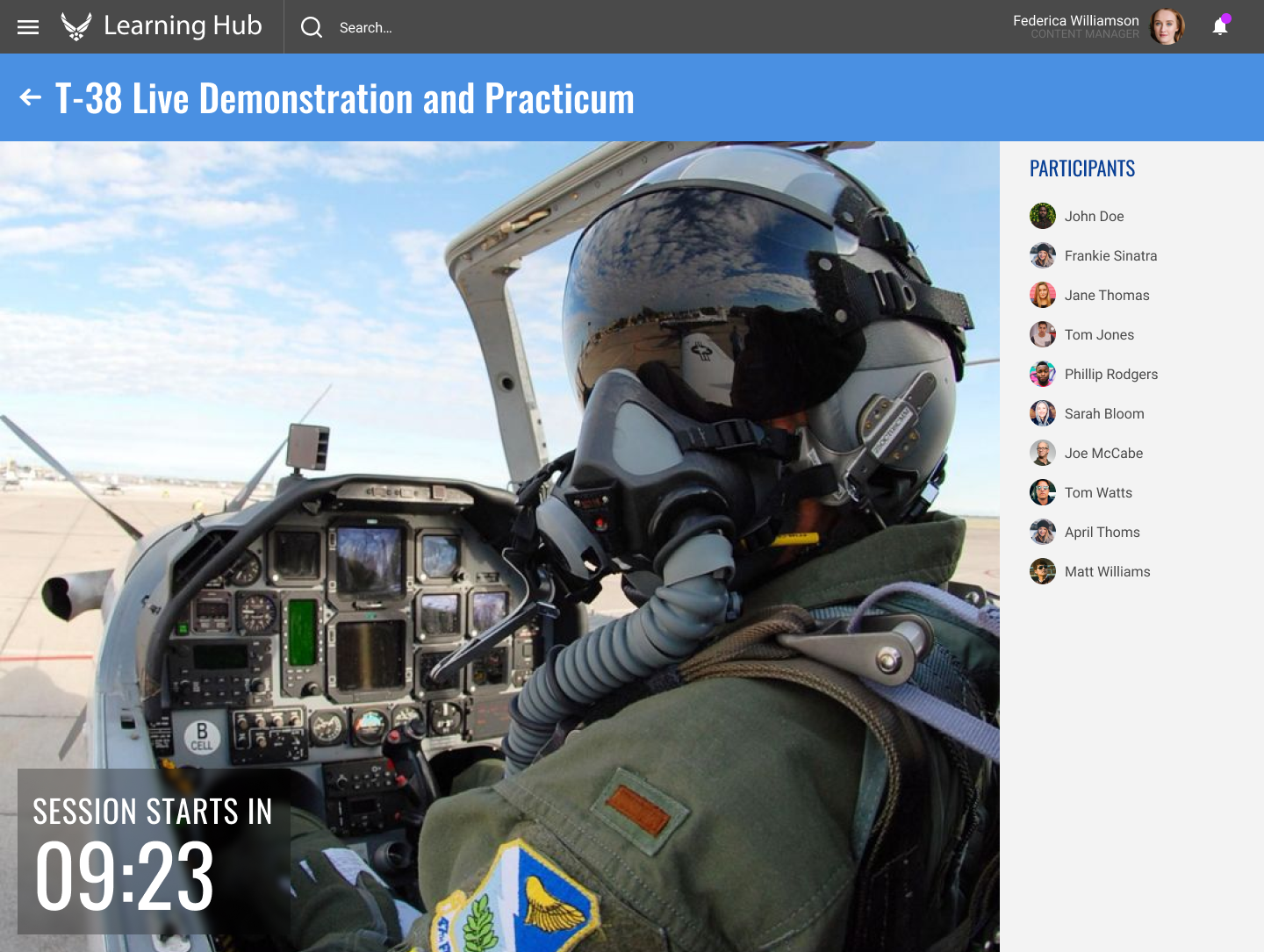Click the PARTICIPANTS heading
1264x952 pixels.
(1082, 168)
